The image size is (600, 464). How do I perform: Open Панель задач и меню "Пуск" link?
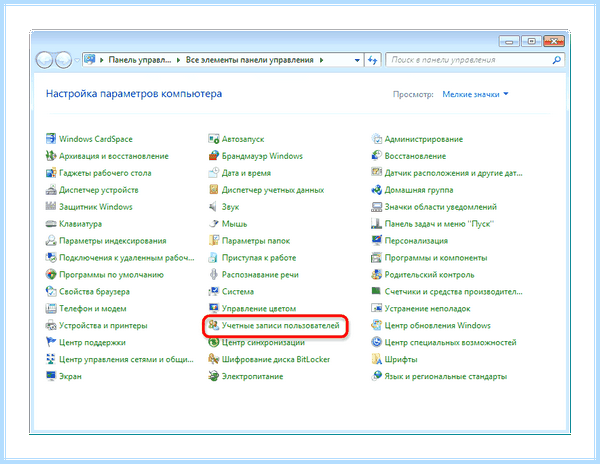[439, 224]
